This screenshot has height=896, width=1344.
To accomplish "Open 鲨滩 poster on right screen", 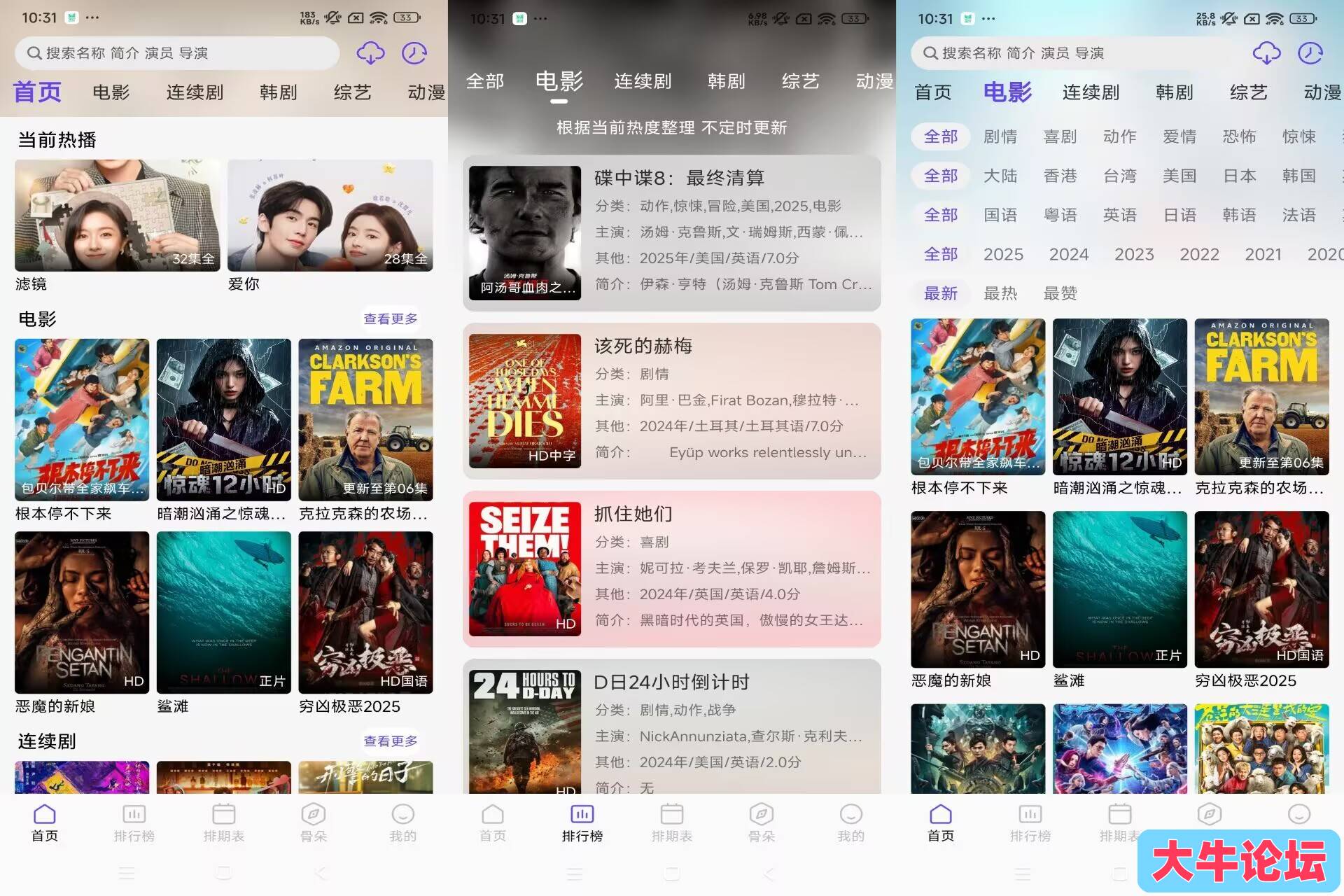I will tap(1120, 589).
